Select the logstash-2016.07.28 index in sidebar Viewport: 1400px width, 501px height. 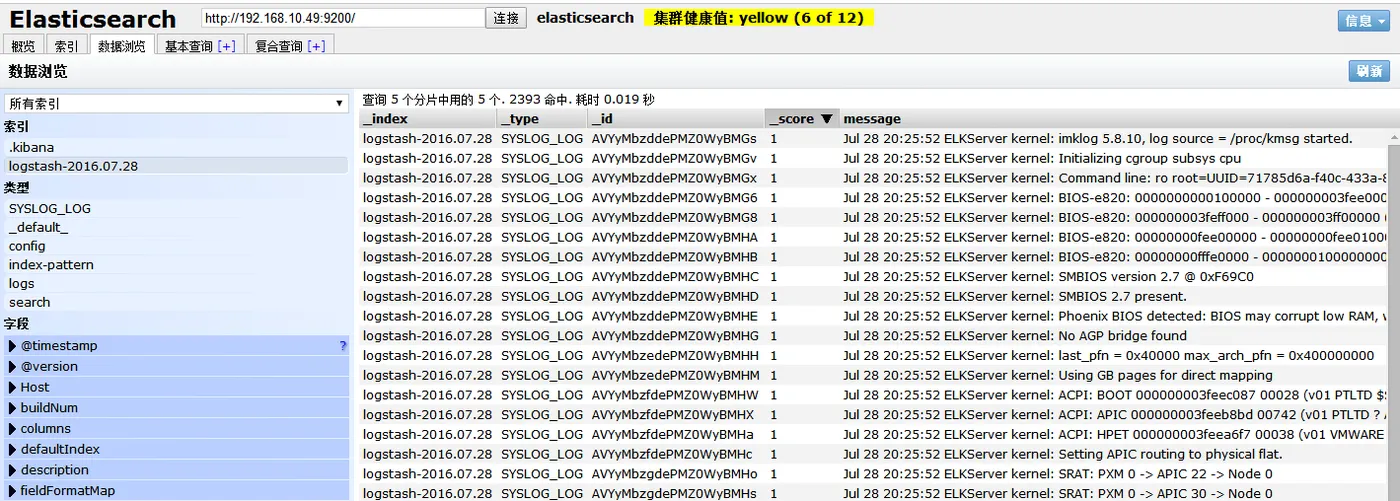pyautogui.click(x=176, y=166)
